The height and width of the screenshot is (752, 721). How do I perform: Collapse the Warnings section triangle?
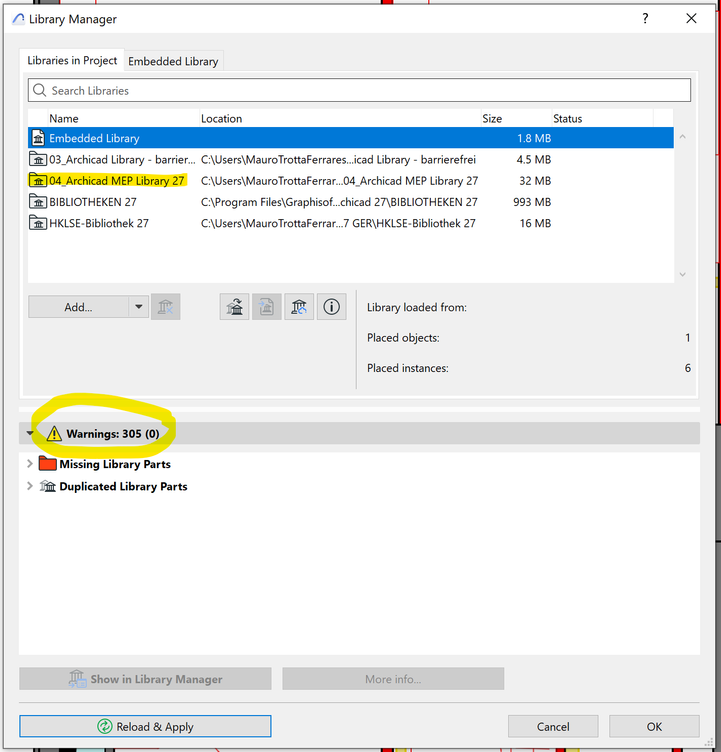(30, 433)
